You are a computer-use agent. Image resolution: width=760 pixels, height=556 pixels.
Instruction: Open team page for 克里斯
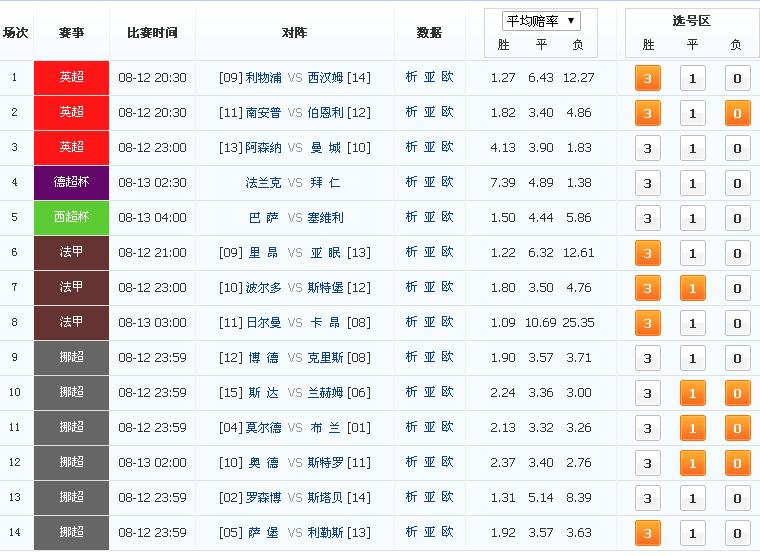[325, 358]
